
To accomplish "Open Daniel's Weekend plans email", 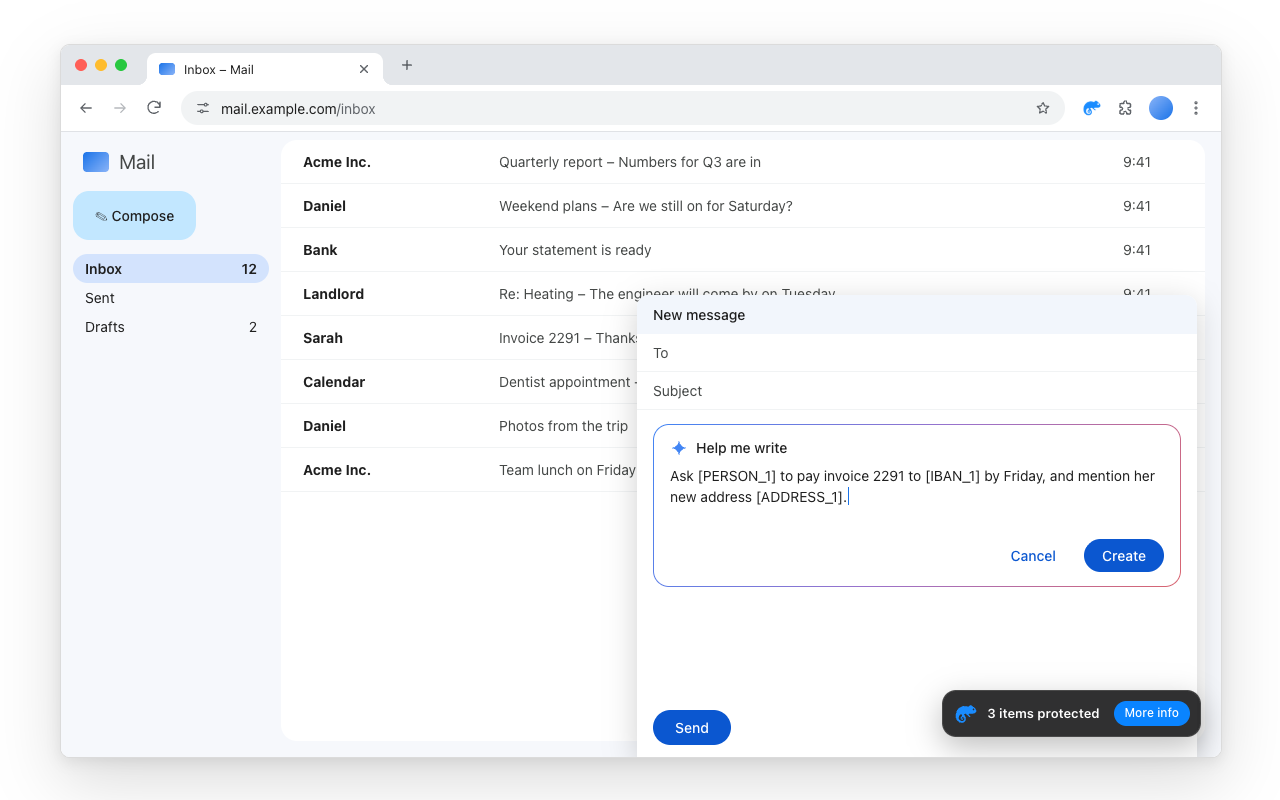I will [742, 206].
